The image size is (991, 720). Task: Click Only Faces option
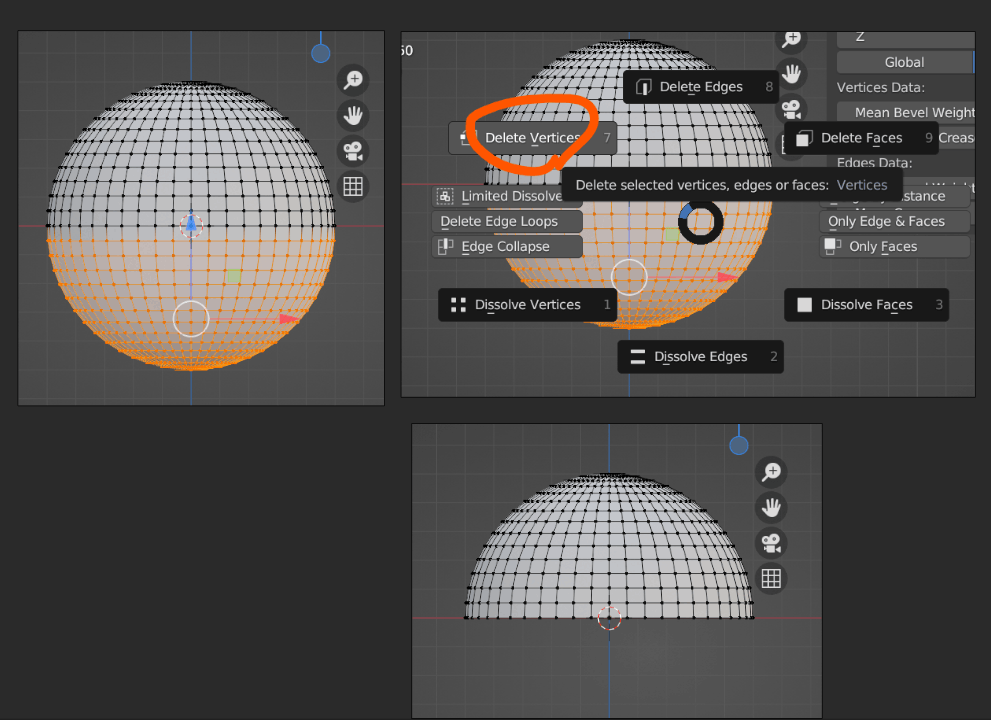[x=894, y=247]
